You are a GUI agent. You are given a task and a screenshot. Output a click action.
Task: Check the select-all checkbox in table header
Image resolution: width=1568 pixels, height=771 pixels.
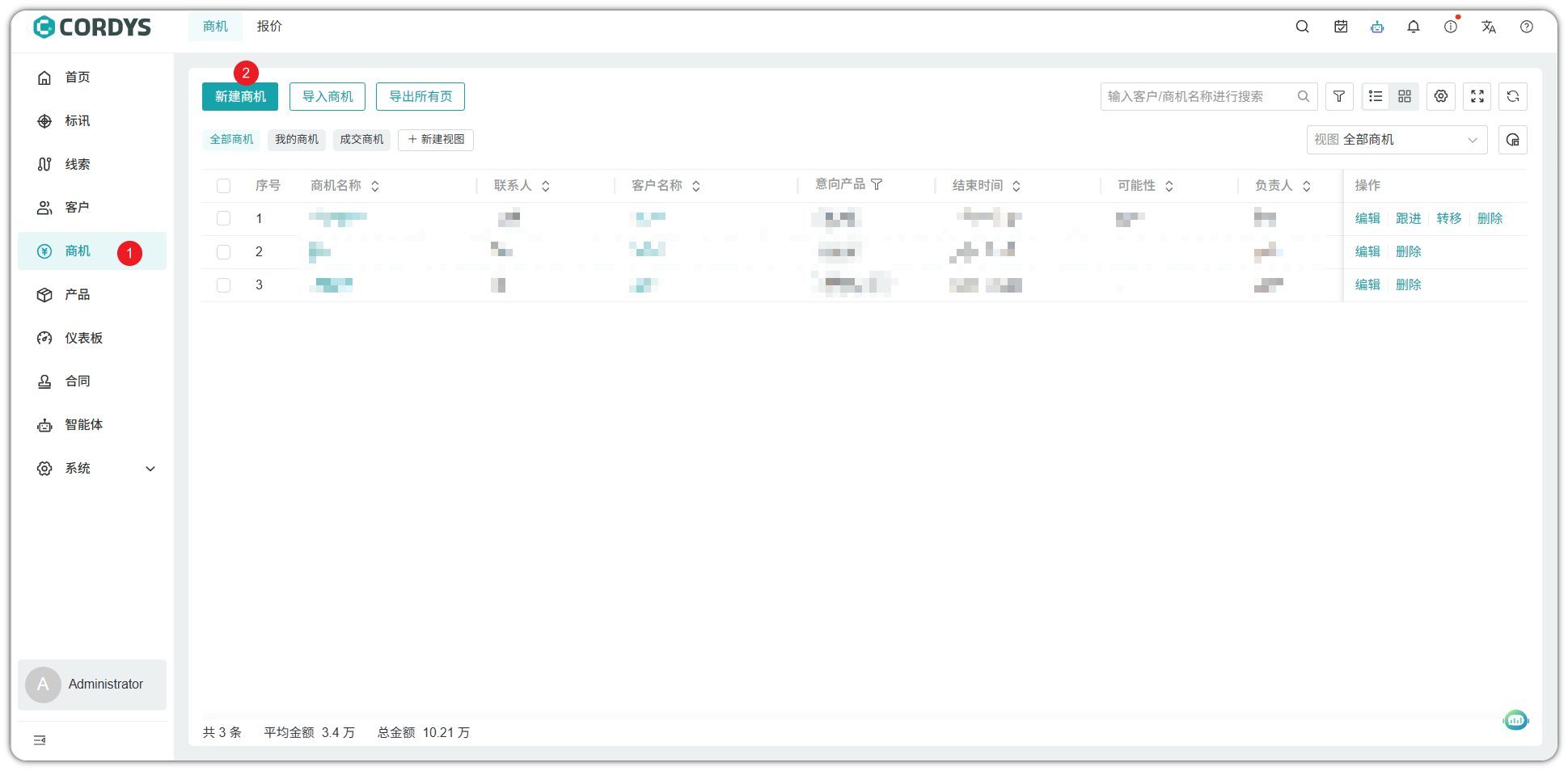224,186
